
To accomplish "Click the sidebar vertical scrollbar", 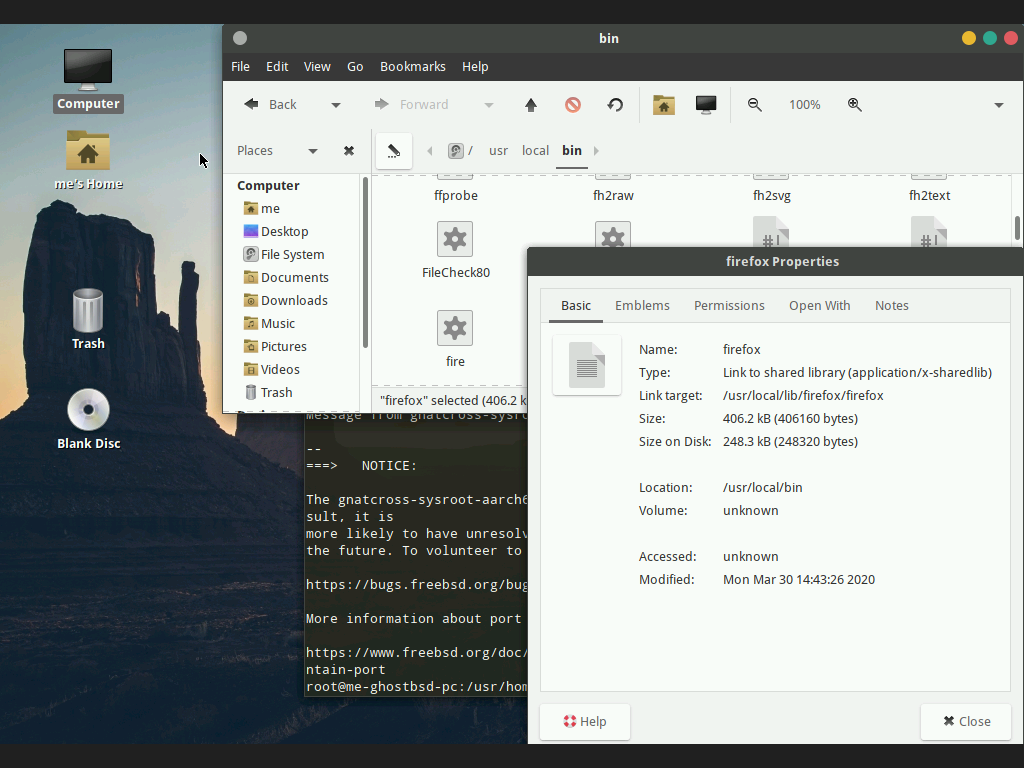I will pos(365,263).
